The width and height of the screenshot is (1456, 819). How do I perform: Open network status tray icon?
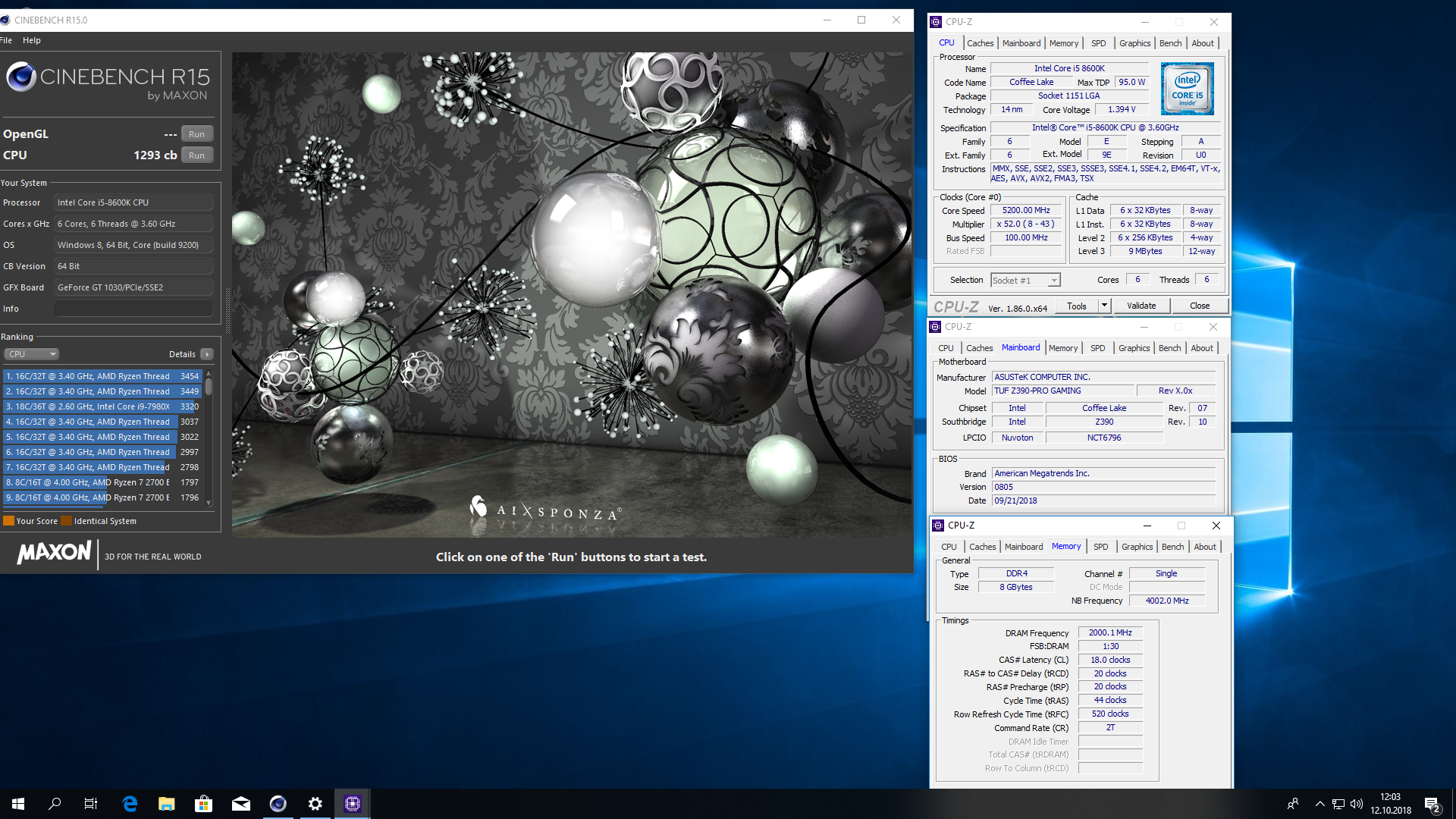pos(1338,804)
